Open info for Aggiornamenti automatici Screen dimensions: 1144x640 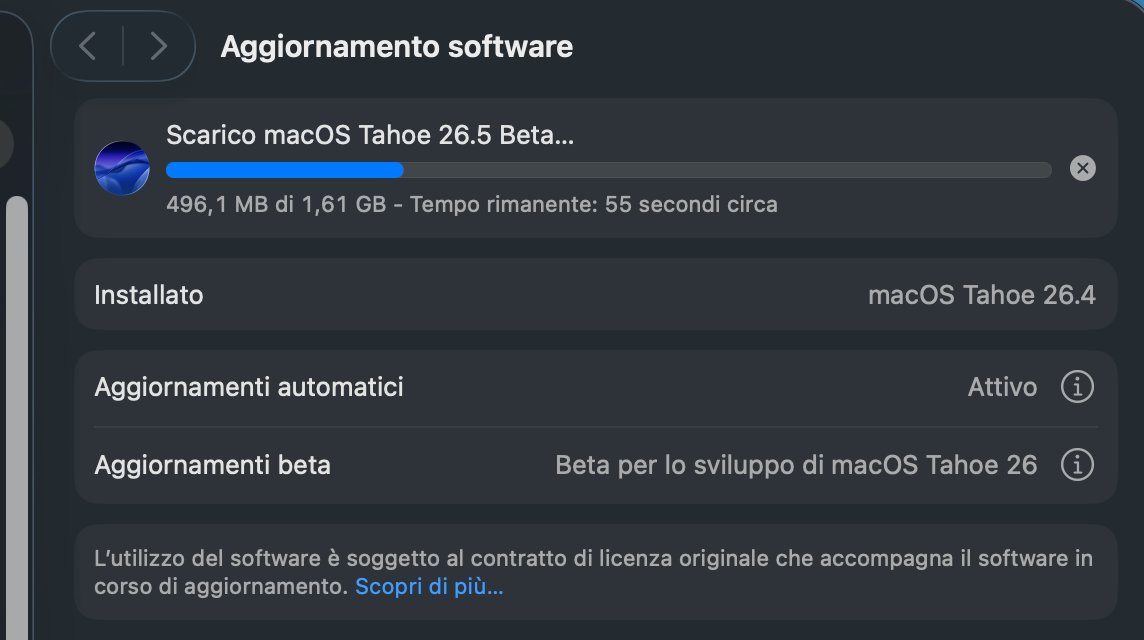pyautogui.click(x=1076, y=386)
